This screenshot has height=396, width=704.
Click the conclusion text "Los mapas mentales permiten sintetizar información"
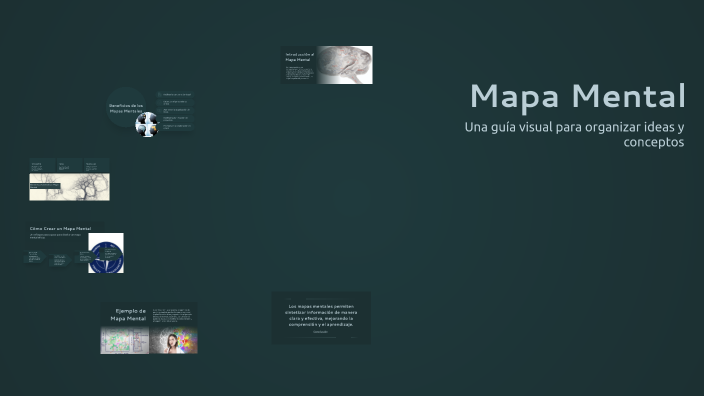(321, 315)
